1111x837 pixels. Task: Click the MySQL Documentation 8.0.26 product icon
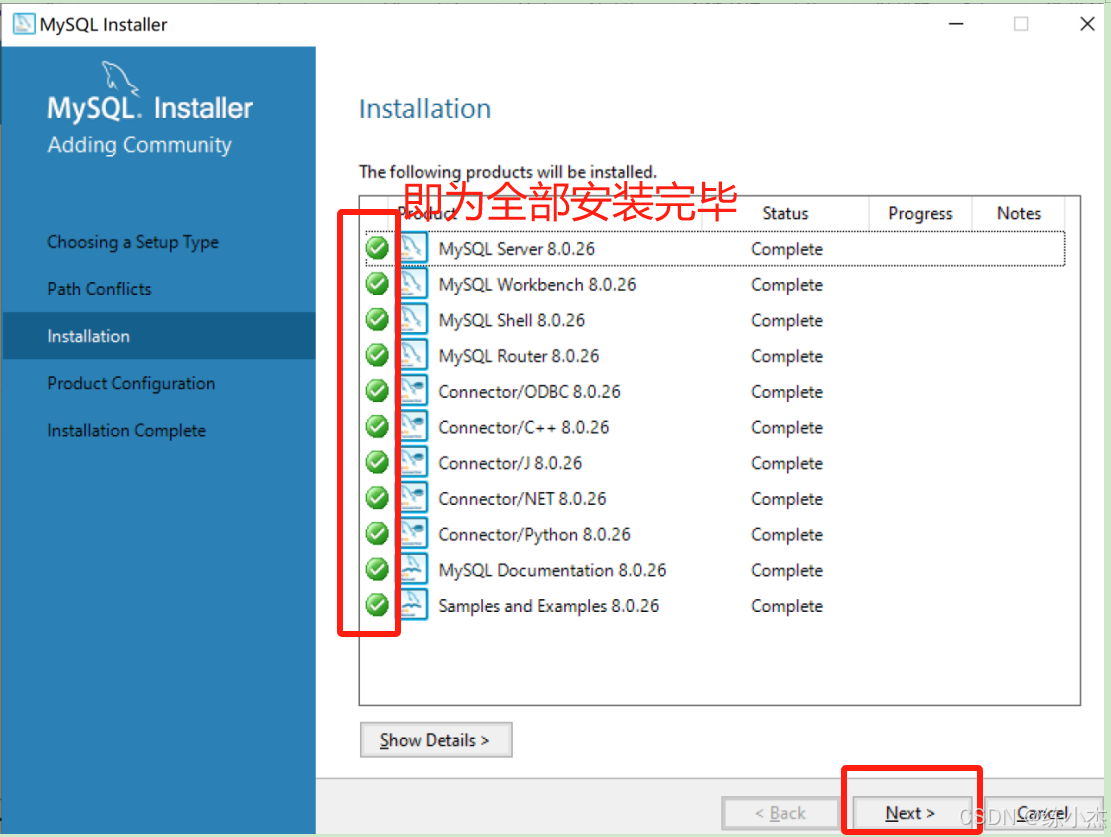coord(414,570)
